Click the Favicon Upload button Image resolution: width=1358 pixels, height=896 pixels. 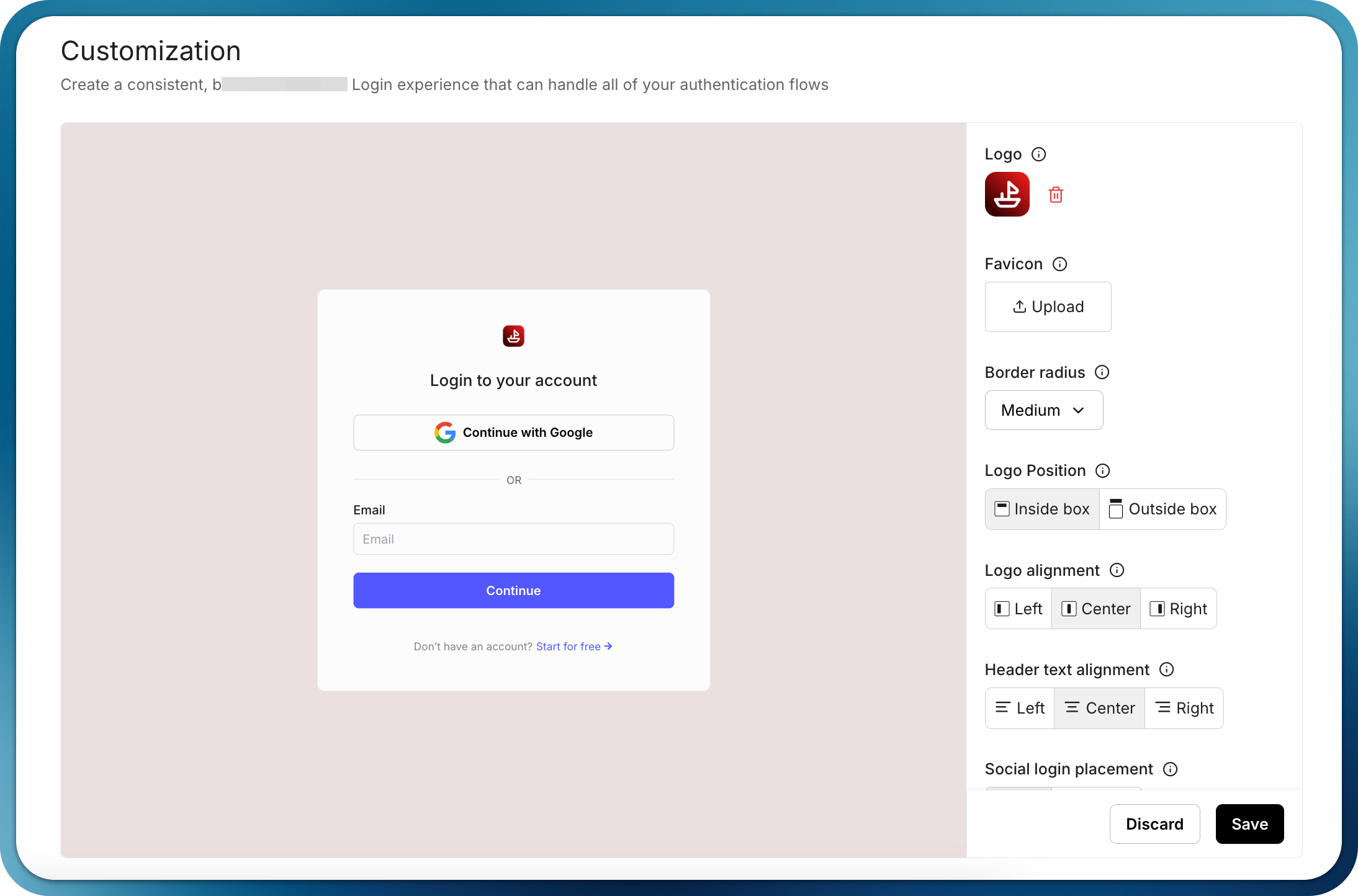tap(1048, 307)
